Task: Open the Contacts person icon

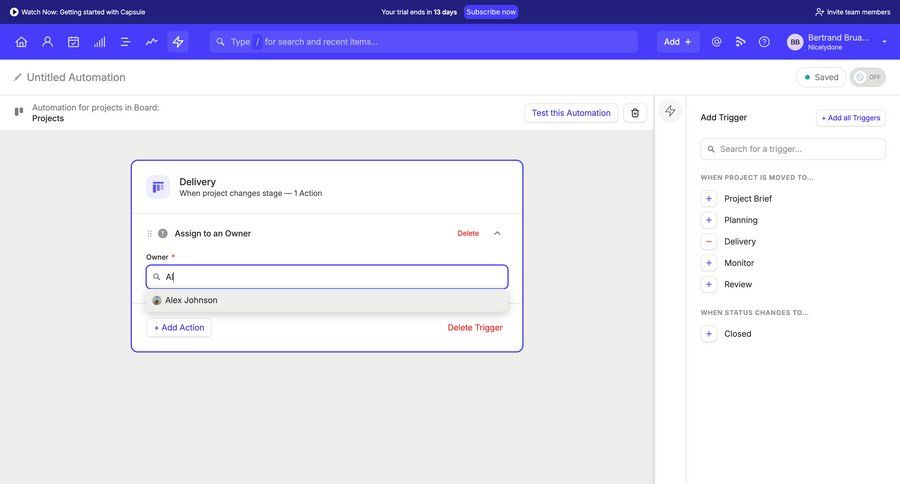Action: 47,42
